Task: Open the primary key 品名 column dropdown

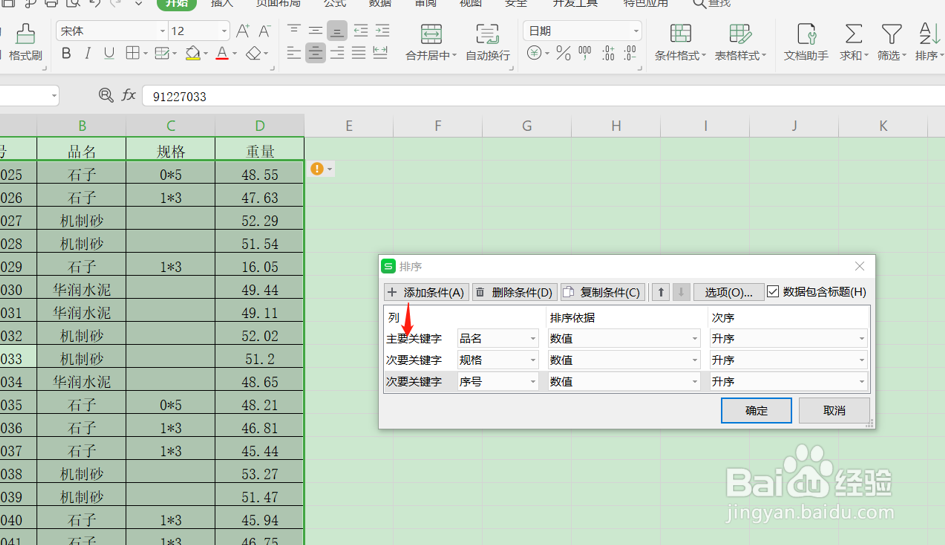Action: click(498, 339)
